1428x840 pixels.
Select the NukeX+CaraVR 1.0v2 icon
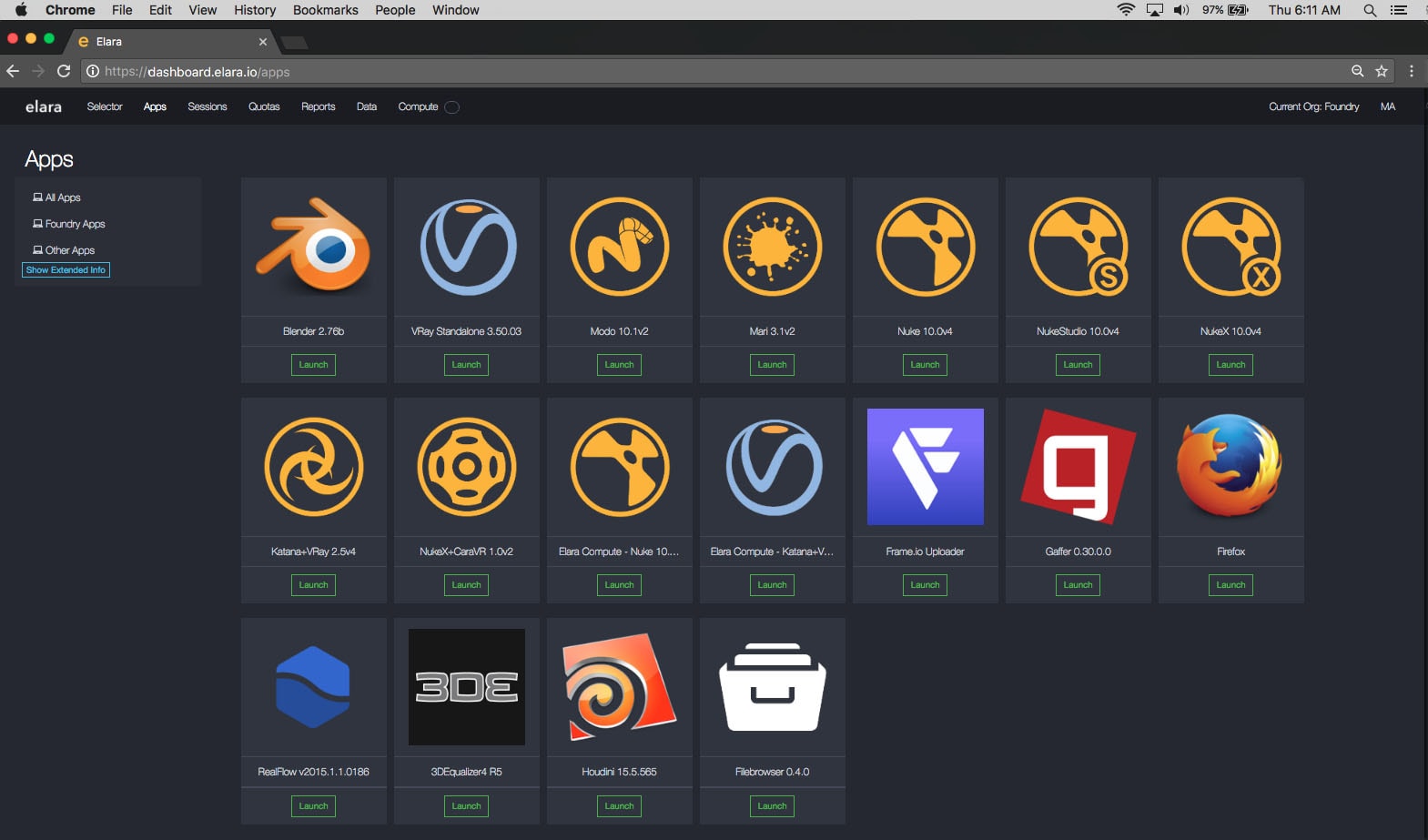point(467,467)
